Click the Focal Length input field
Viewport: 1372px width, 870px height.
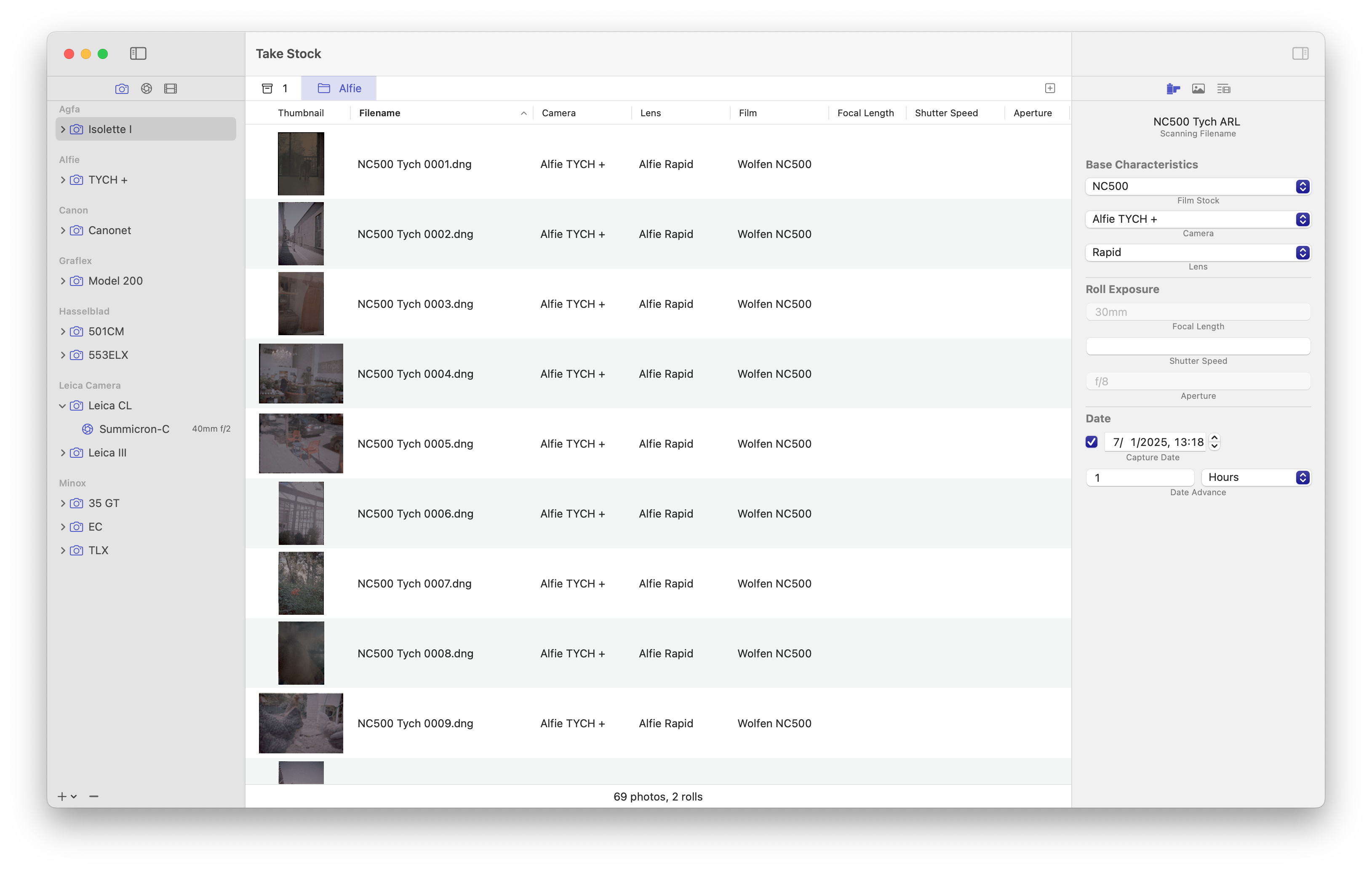point(1198,312)
